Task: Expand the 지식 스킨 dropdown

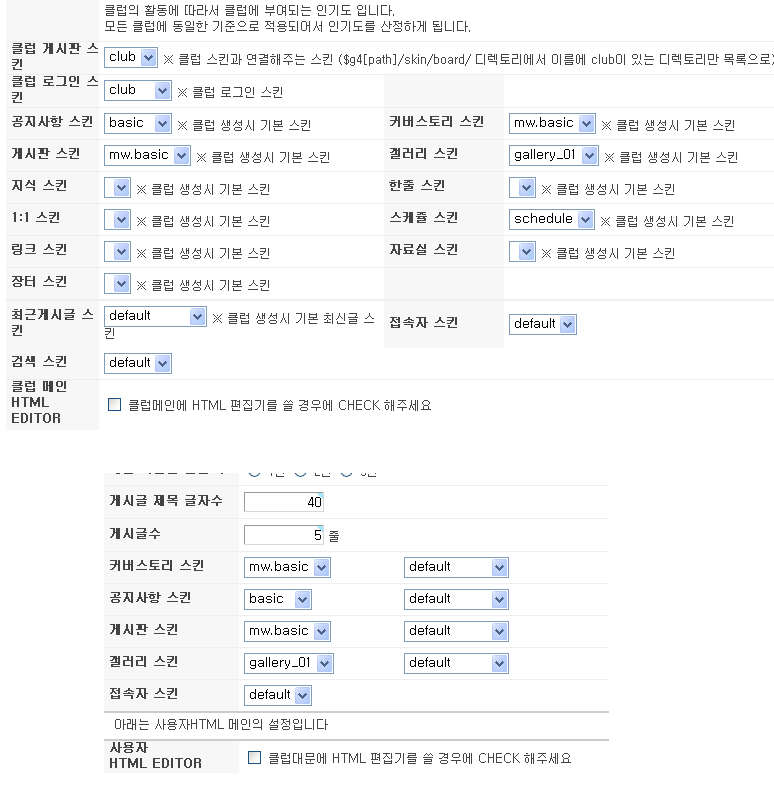Action: (x=117, y=188)
